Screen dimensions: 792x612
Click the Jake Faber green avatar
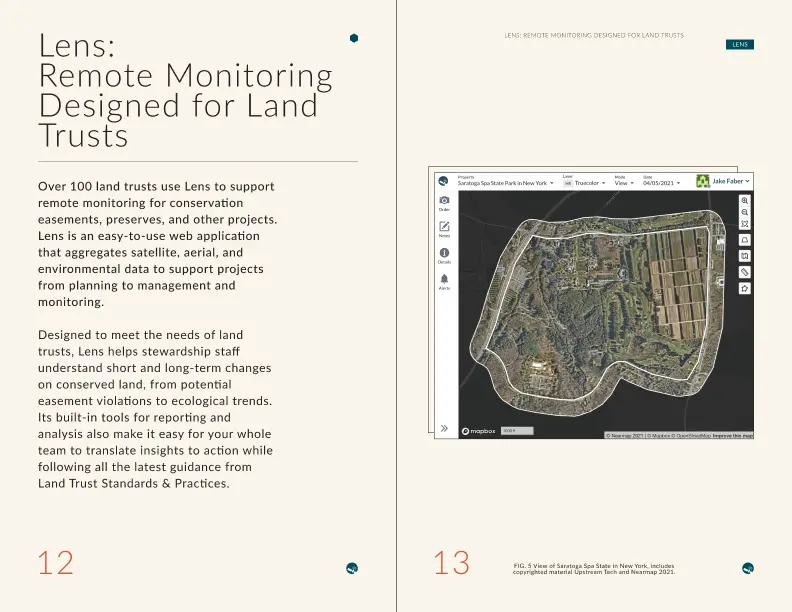click(703, 181)
